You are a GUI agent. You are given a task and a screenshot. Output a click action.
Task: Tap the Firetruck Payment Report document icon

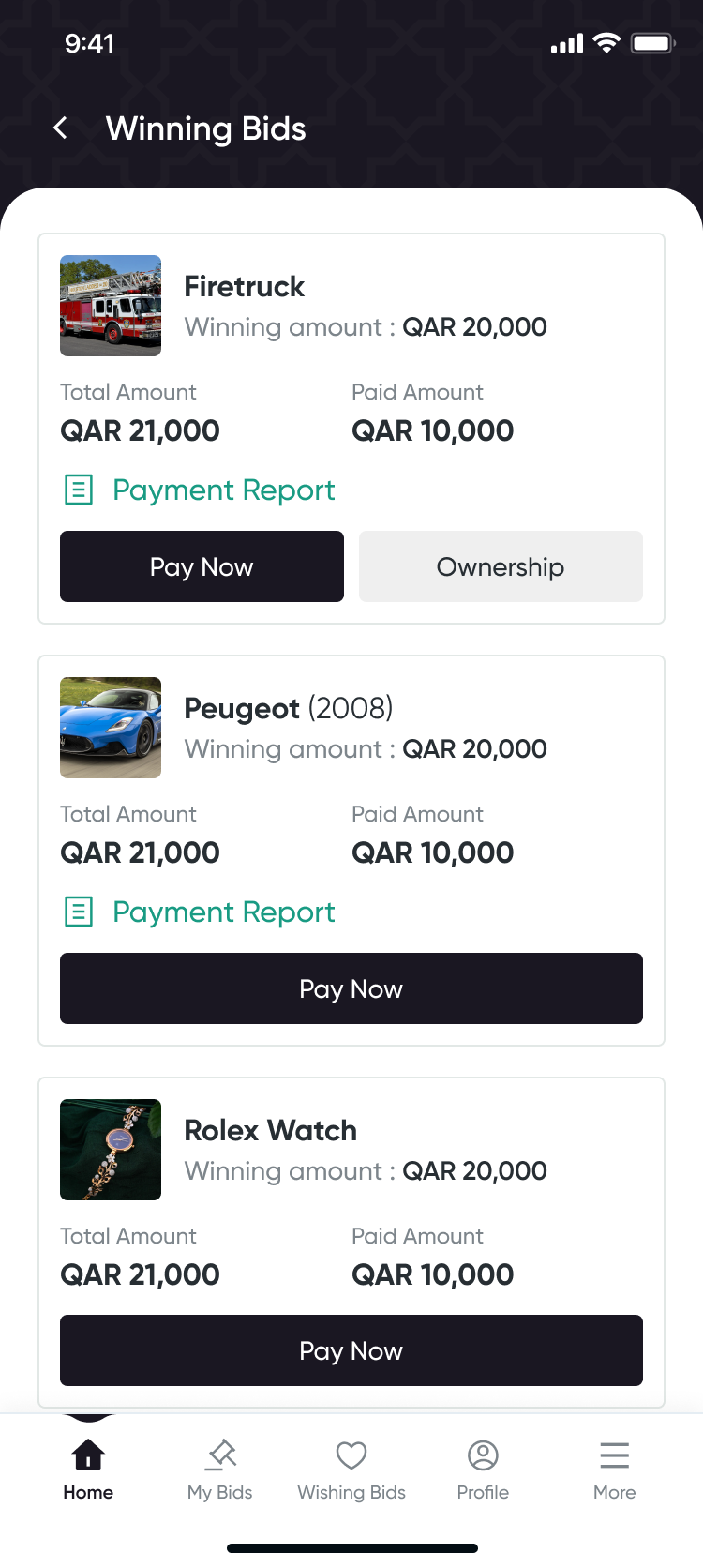[x=79, y=490]
